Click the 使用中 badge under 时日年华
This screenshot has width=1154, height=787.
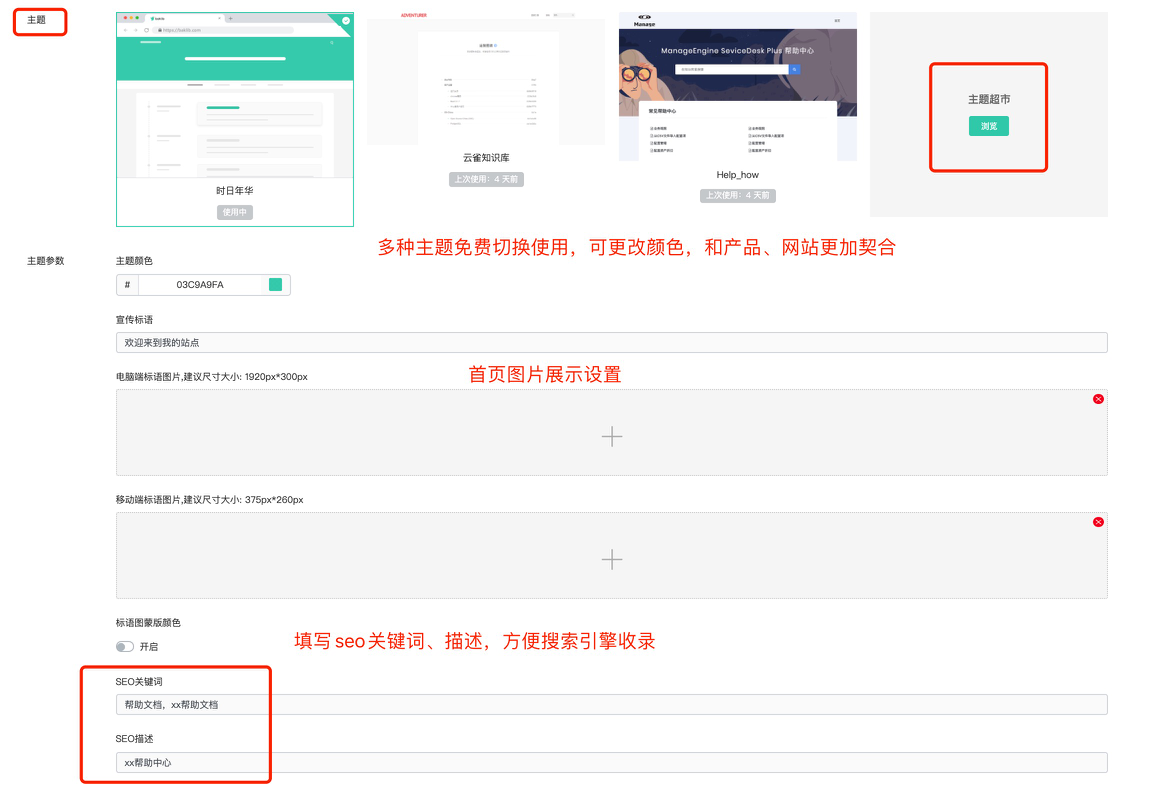[235, 212]
